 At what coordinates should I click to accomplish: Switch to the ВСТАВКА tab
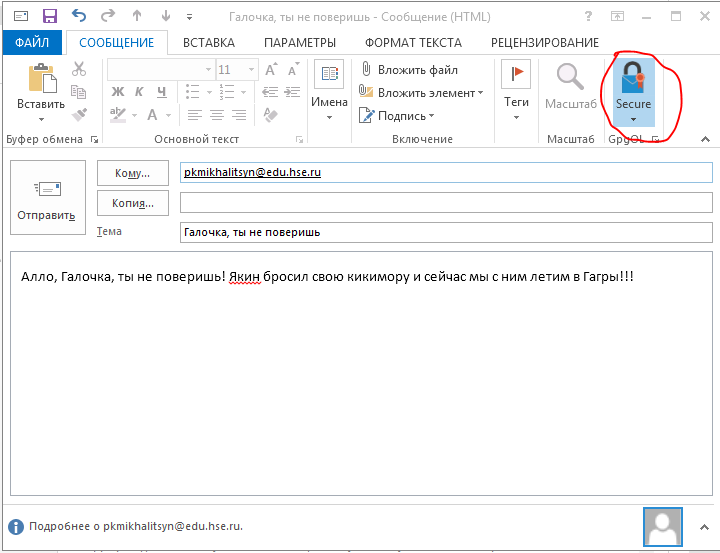[x=209, y=43]
